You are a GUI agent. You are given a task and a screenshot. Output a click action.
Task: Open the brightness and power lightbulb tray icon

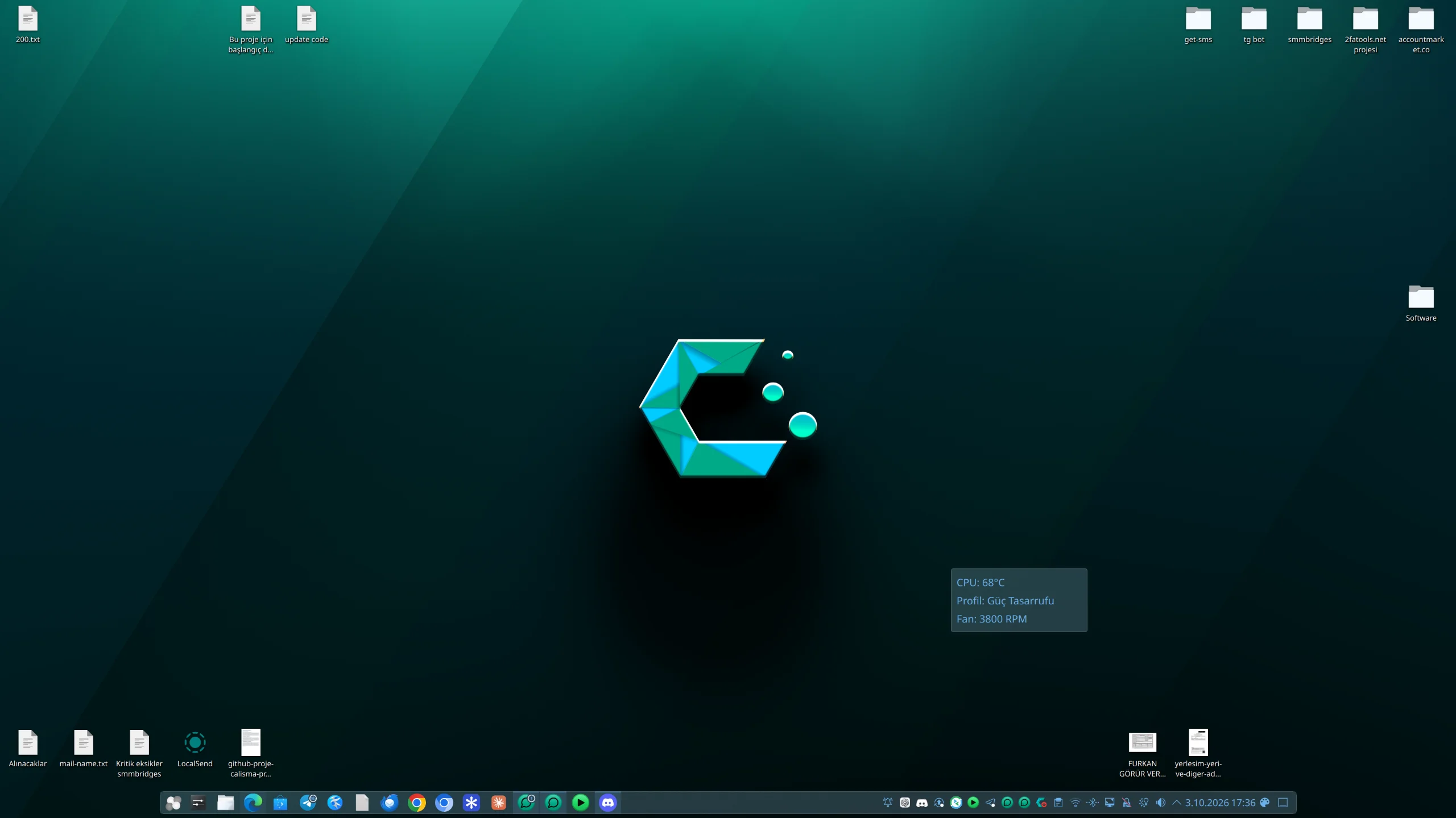click(x=1144, y=803)
